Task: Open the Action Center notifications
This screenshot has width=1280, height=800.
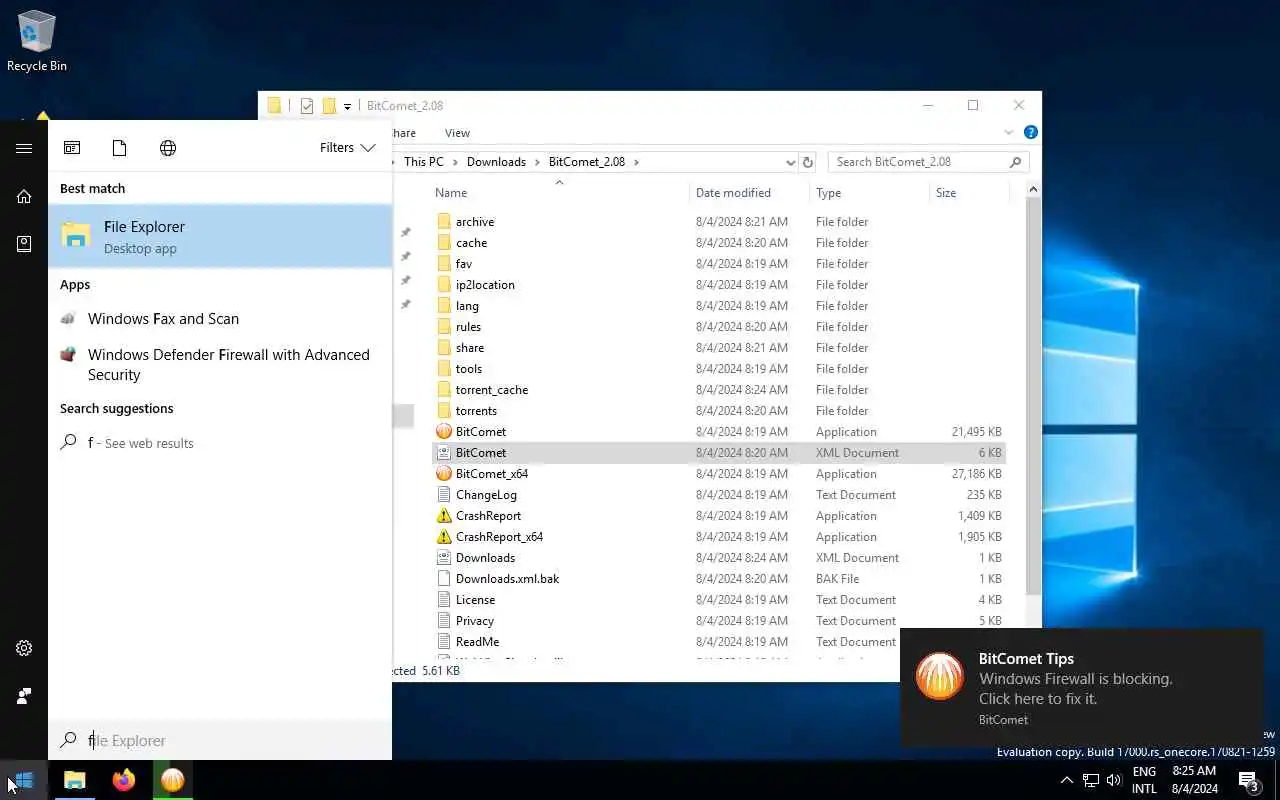Action: point(1248,780)
